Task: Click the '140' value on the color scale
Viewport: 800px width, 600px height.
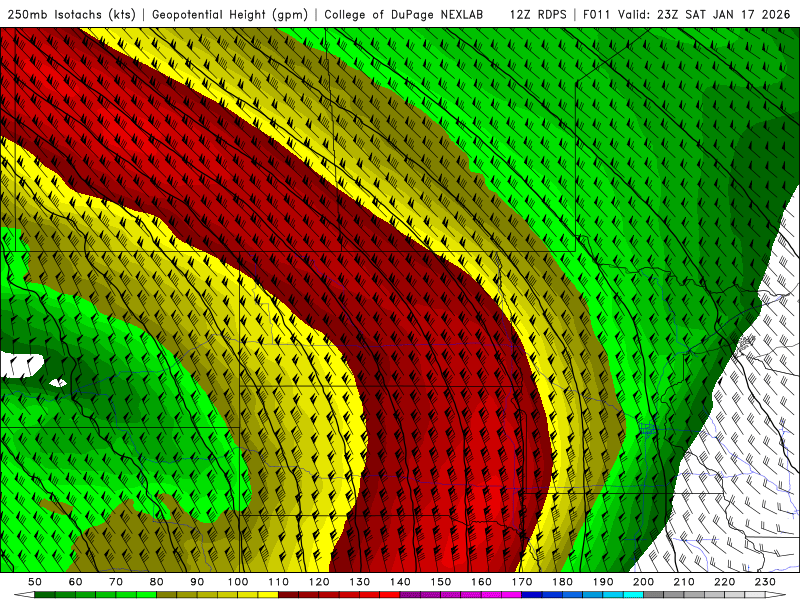Action: 400,582
